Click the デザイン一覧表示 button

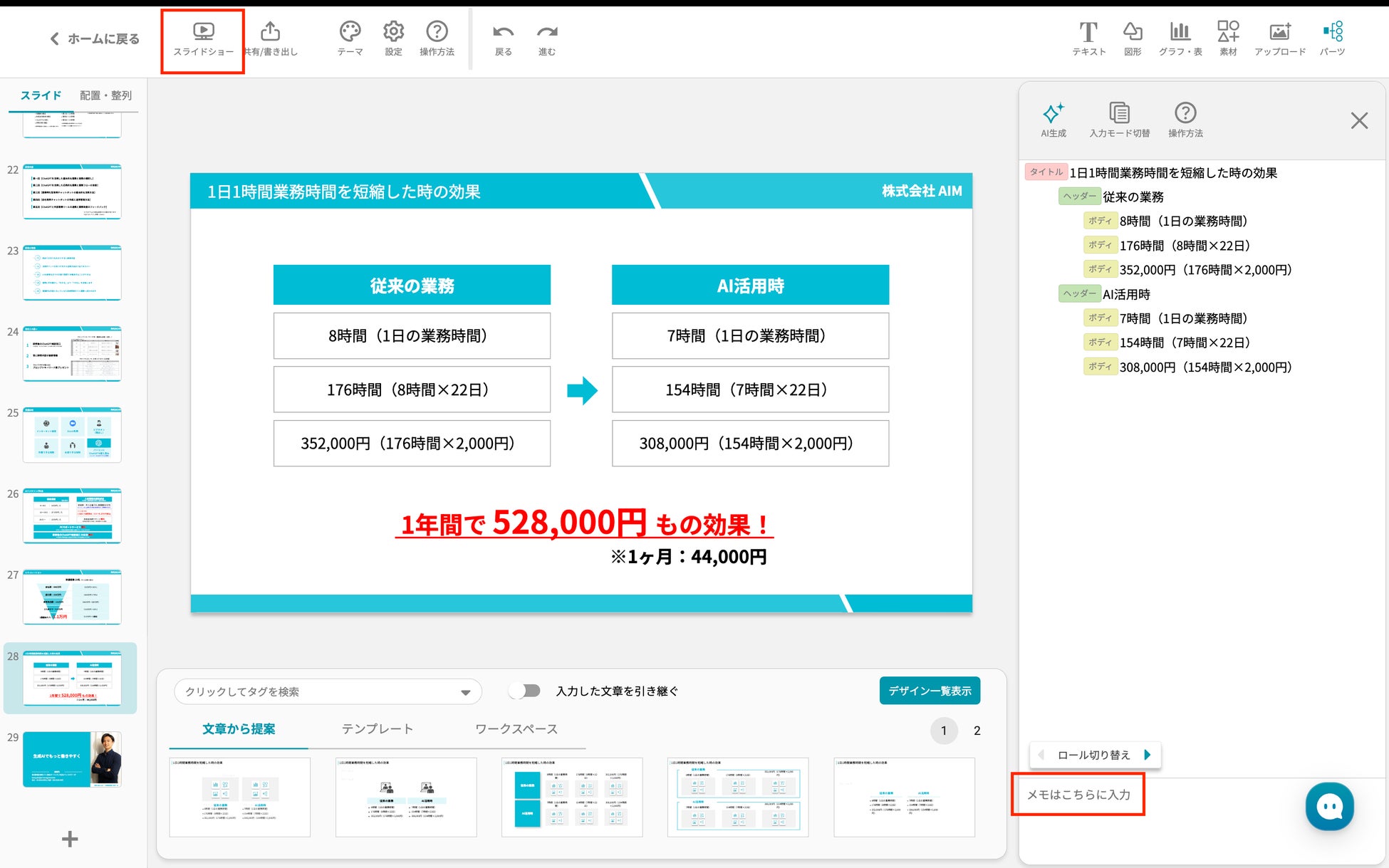point(929,691)
